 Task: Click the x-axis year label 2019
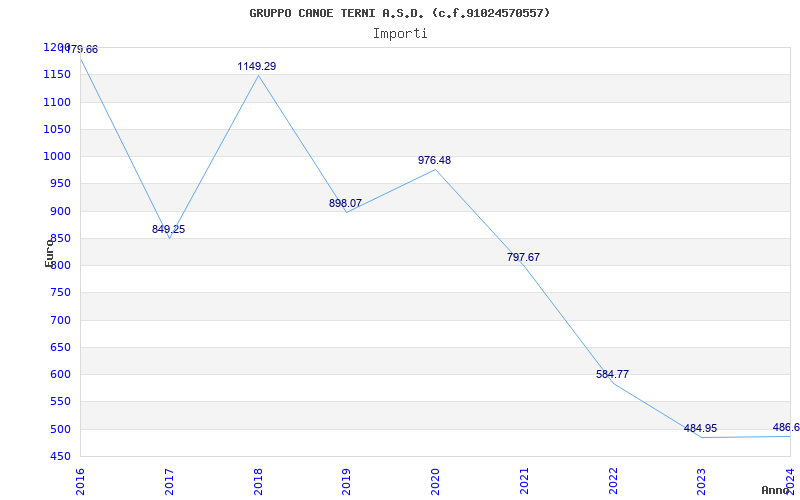click(347, 481)
